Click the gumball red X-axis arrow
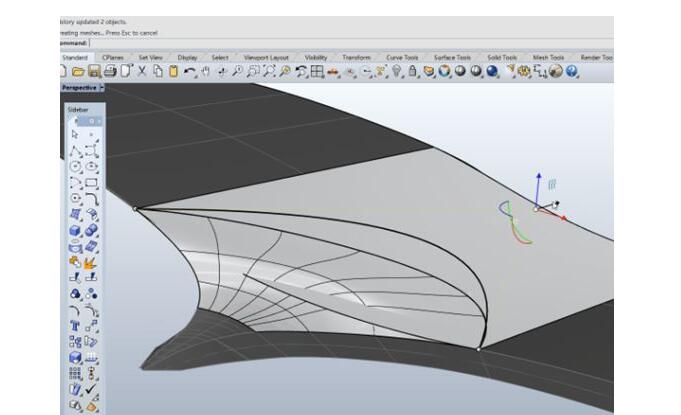This screenshot has height=415, width=681. (x=562, y=217)
